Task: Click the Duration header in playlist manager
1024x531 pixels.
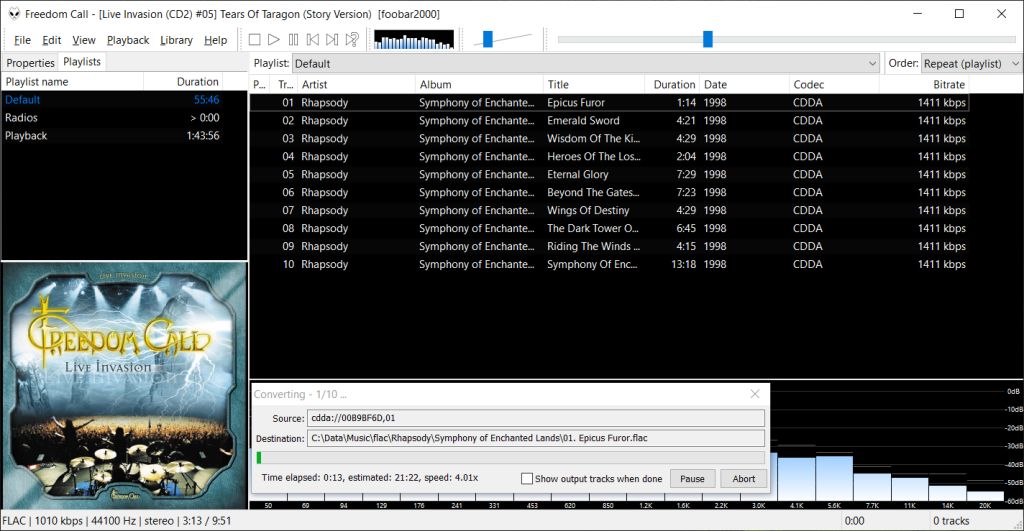Action: pyautogui.click(x=183, y=82)
